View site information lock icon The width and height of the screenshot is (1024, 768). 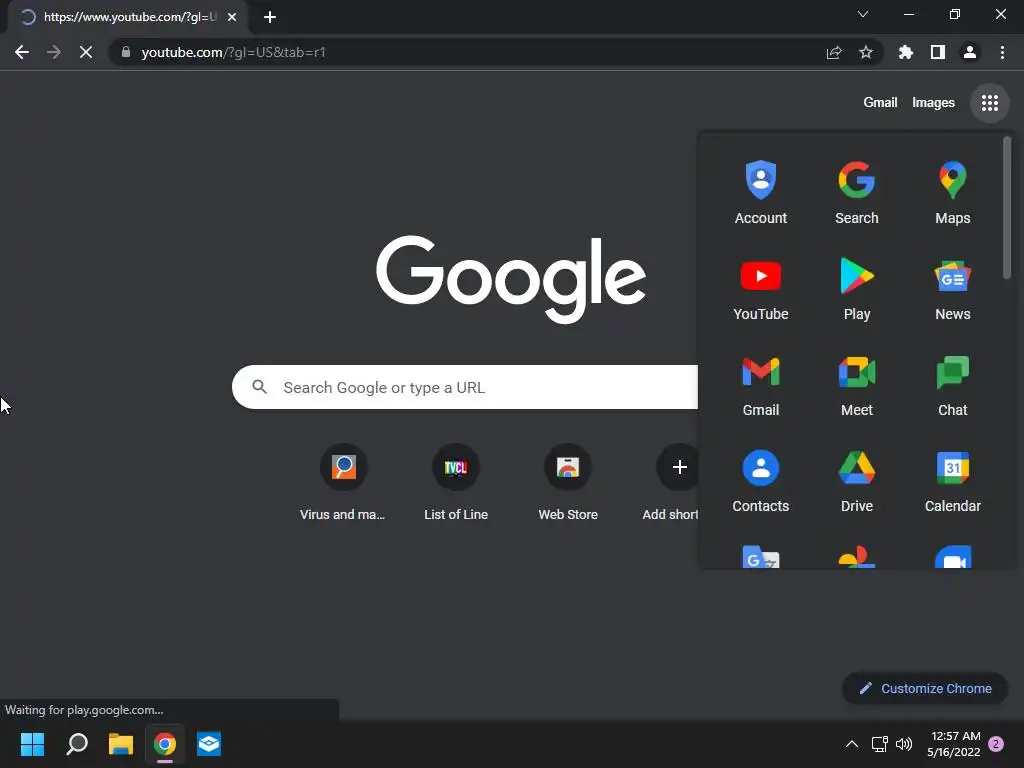coord(125,52)
